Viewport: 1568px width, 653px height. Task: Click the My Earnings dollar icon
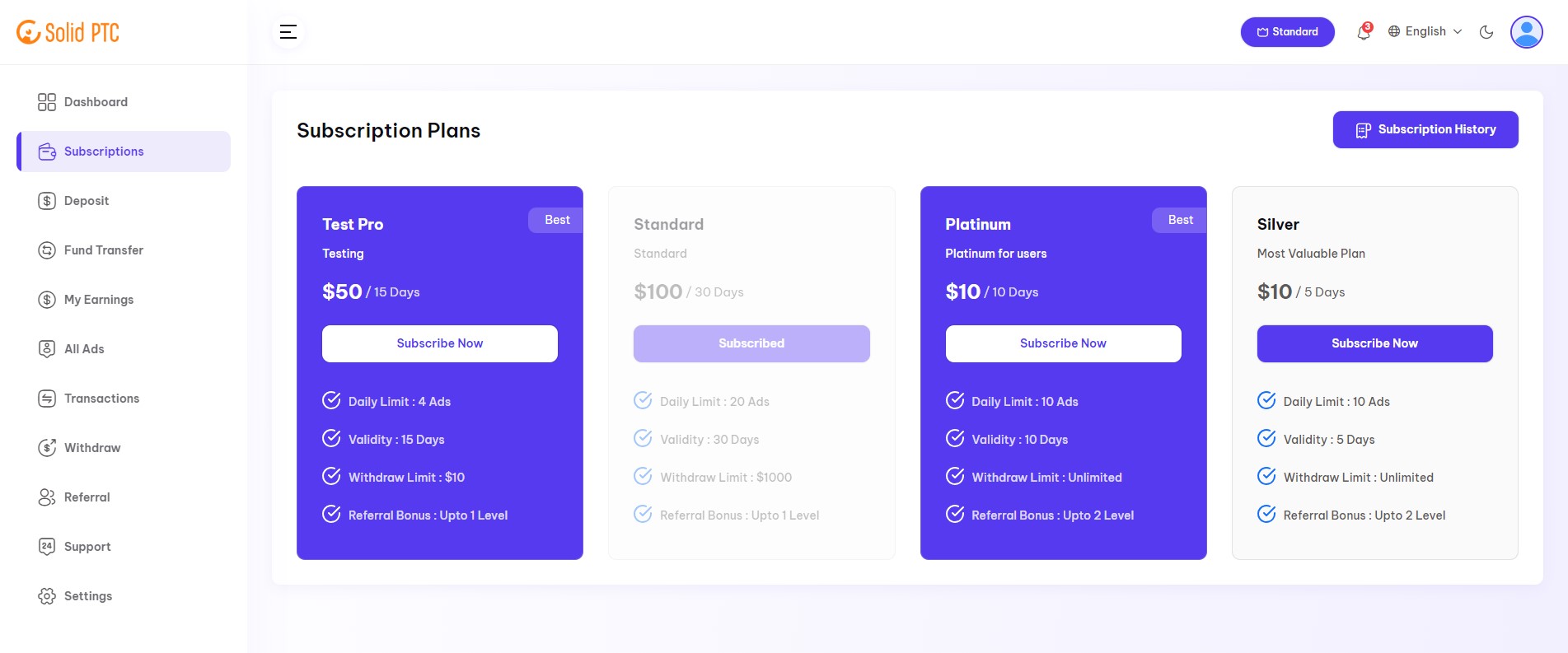[47, 299]
